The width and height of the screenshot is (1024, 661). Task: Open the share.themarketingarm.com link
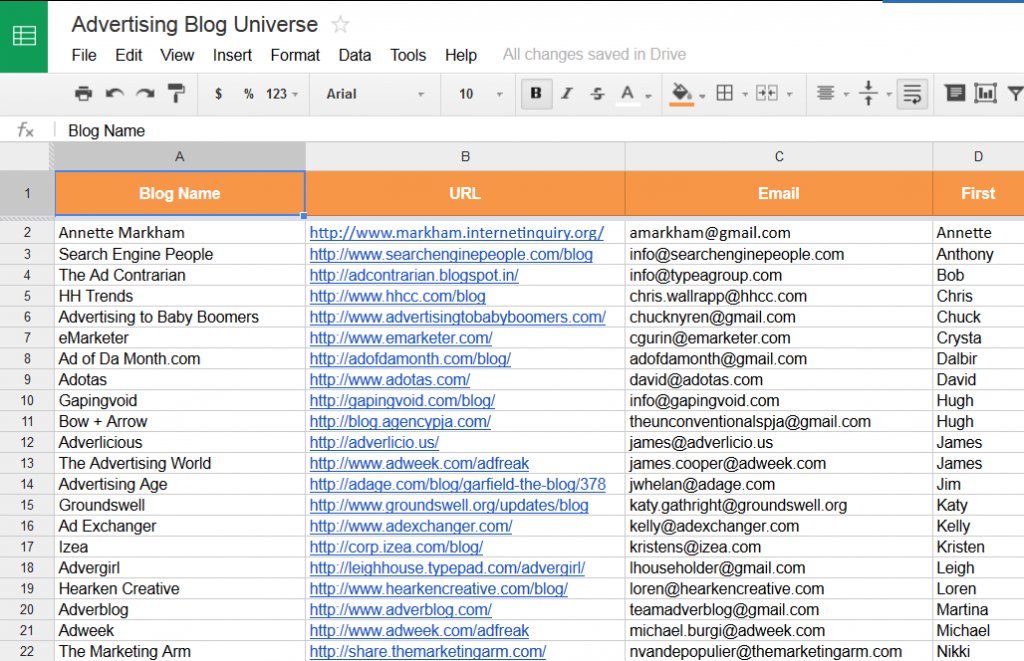coord(428,651)
